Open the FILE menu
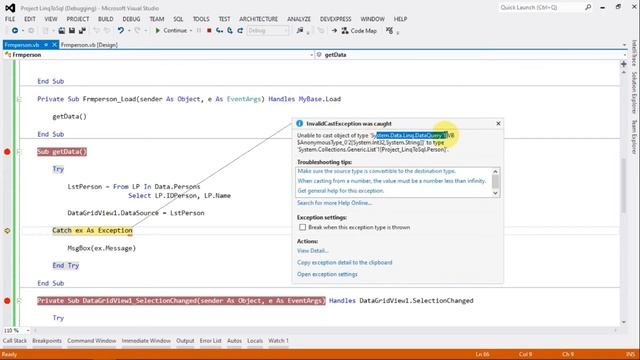Image resolution: width=640 pixels, height=360 pixels. (x=10, y=19)
